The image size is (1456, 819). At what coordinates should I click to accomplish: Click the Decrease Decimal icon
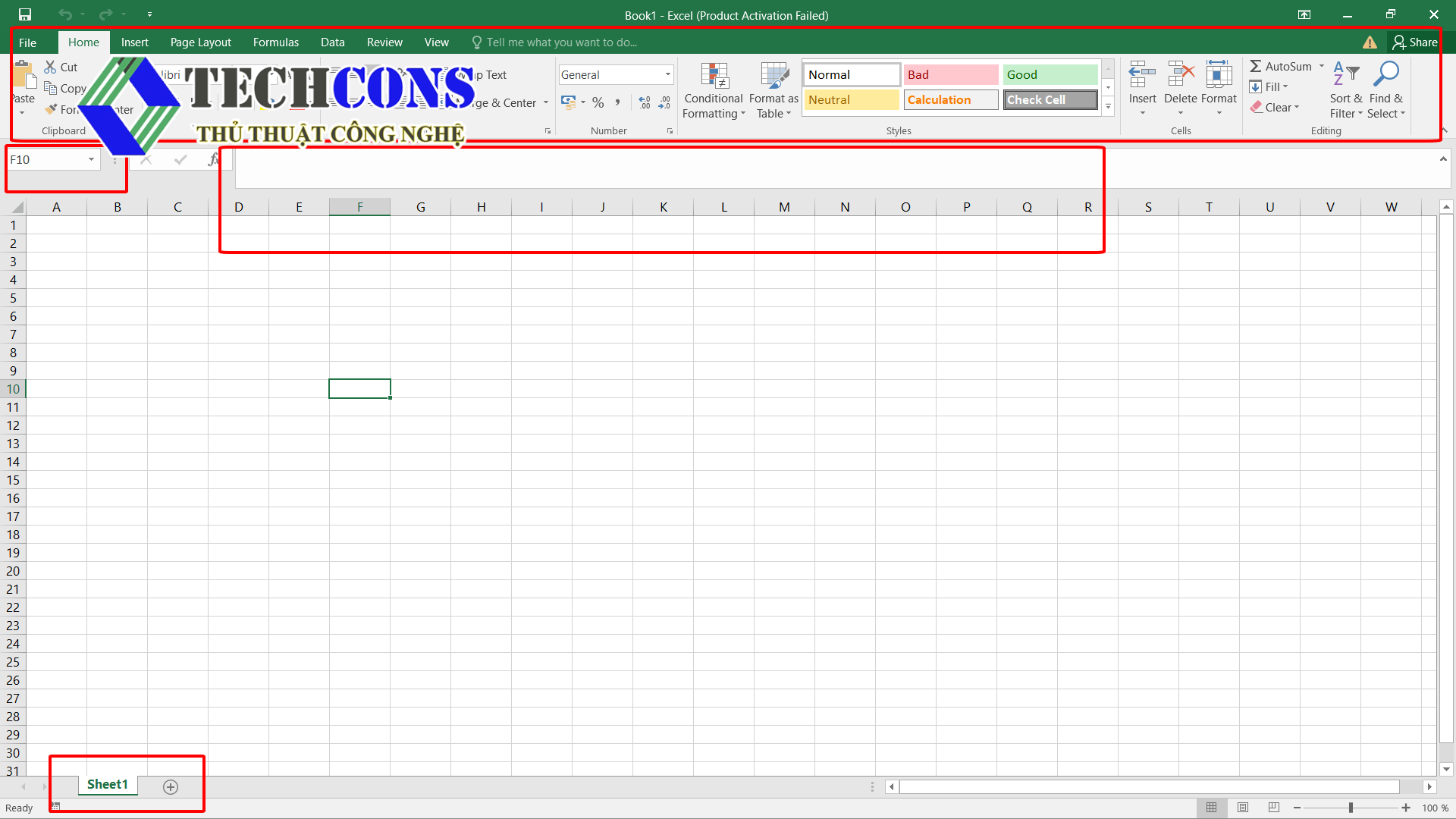point(664,102)
